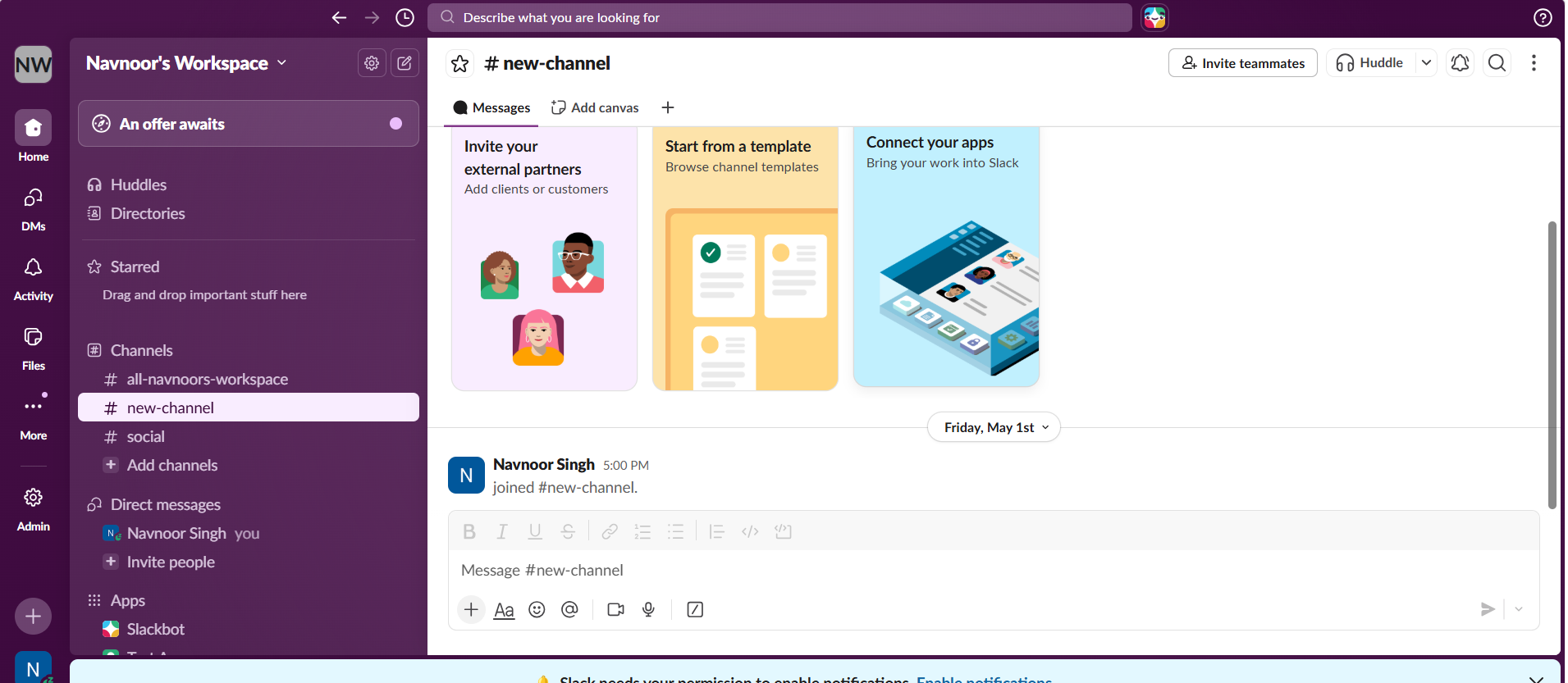Start a new message with compose icon
The image size is (1568, 683).
tap(405, 63)
